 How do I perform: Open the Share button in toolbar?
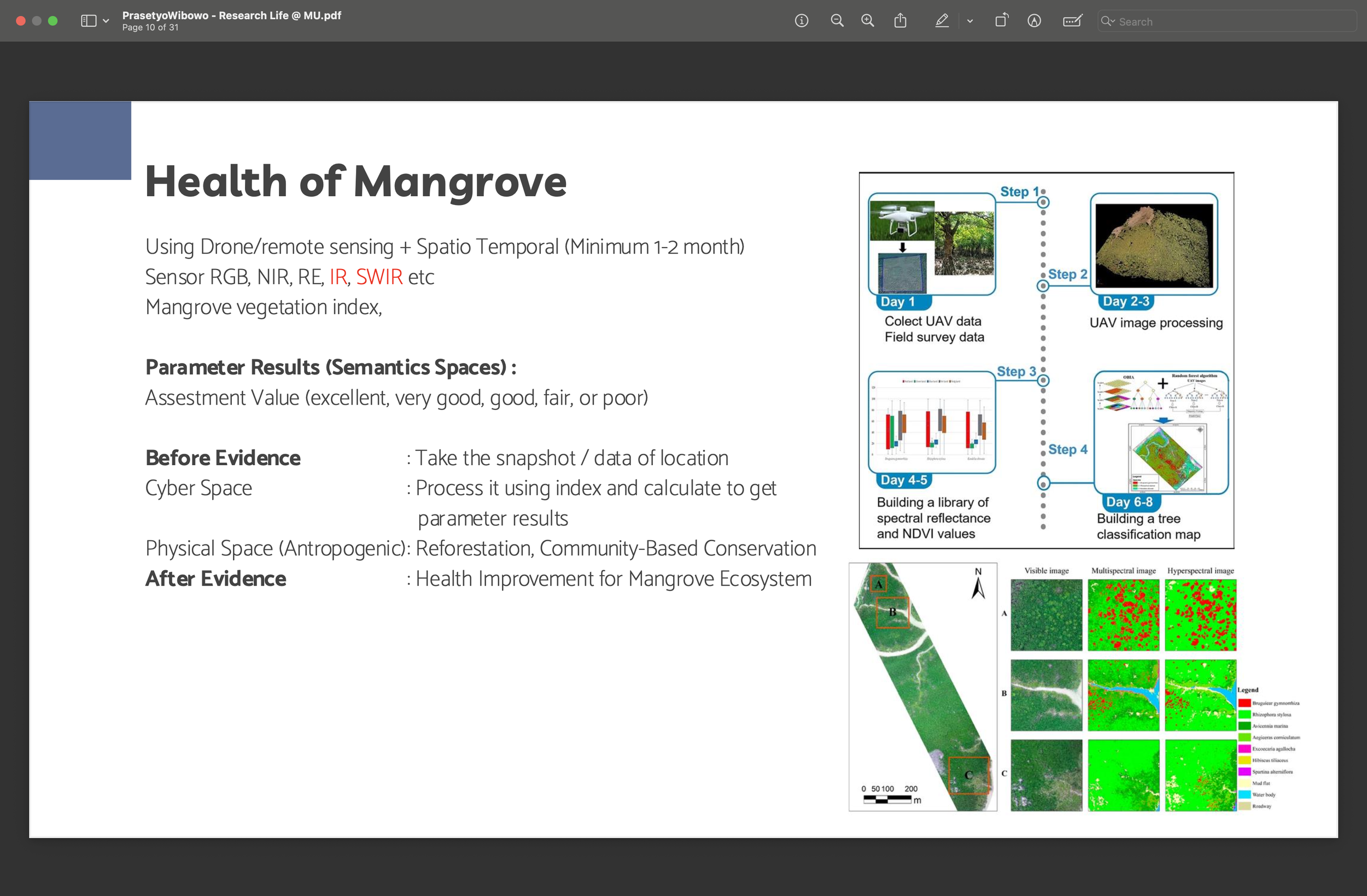click(x=900, y=21)
